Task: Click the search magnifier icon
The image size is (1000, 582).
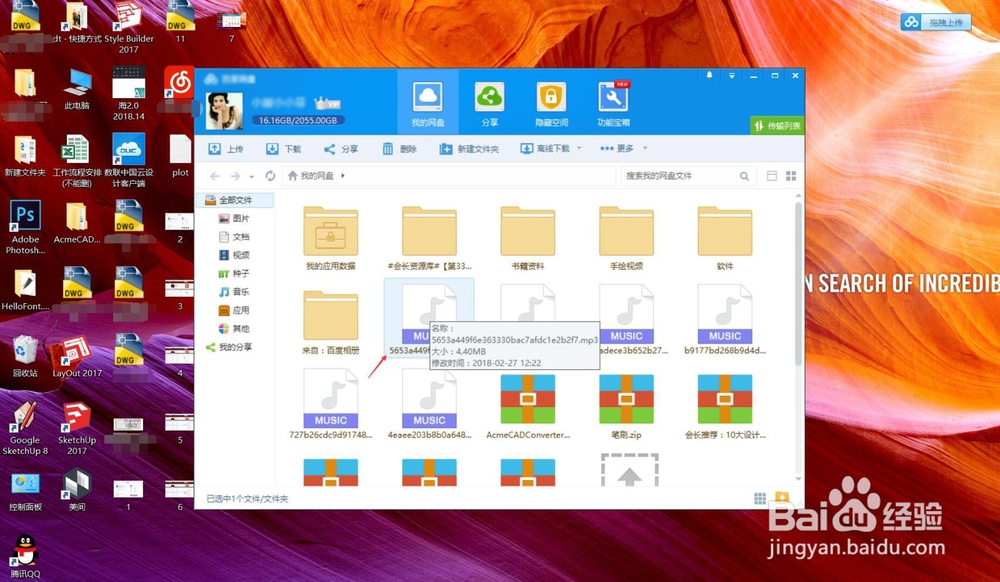Action: click(x=744, y=176)
